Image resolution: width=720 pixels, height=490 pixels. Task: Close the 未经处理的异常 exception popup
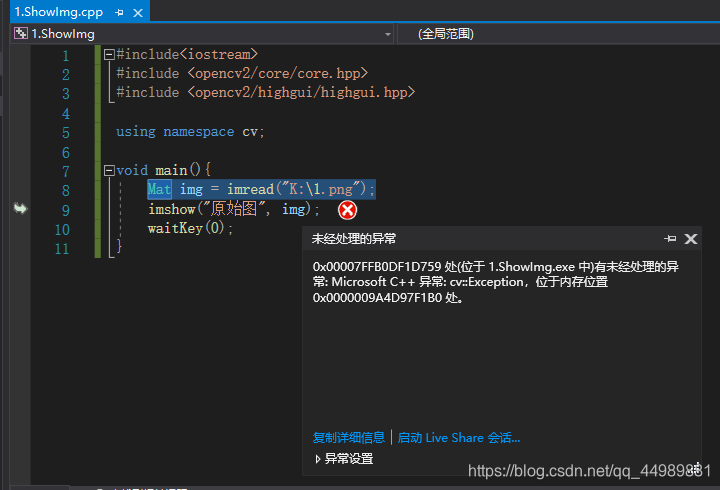point(691,239)
